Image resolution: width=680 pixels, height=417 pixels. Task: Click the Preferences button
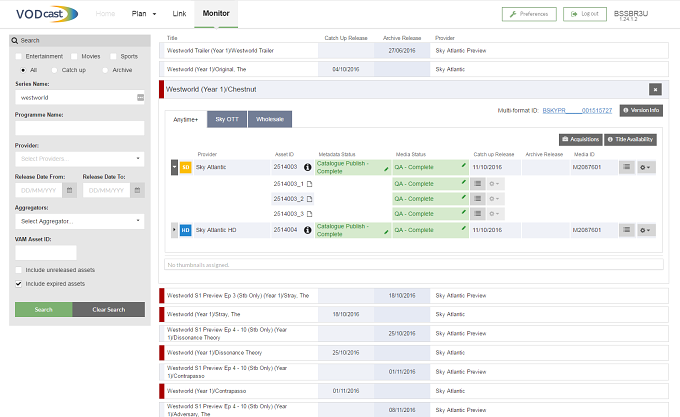click(x=529, y=14)
